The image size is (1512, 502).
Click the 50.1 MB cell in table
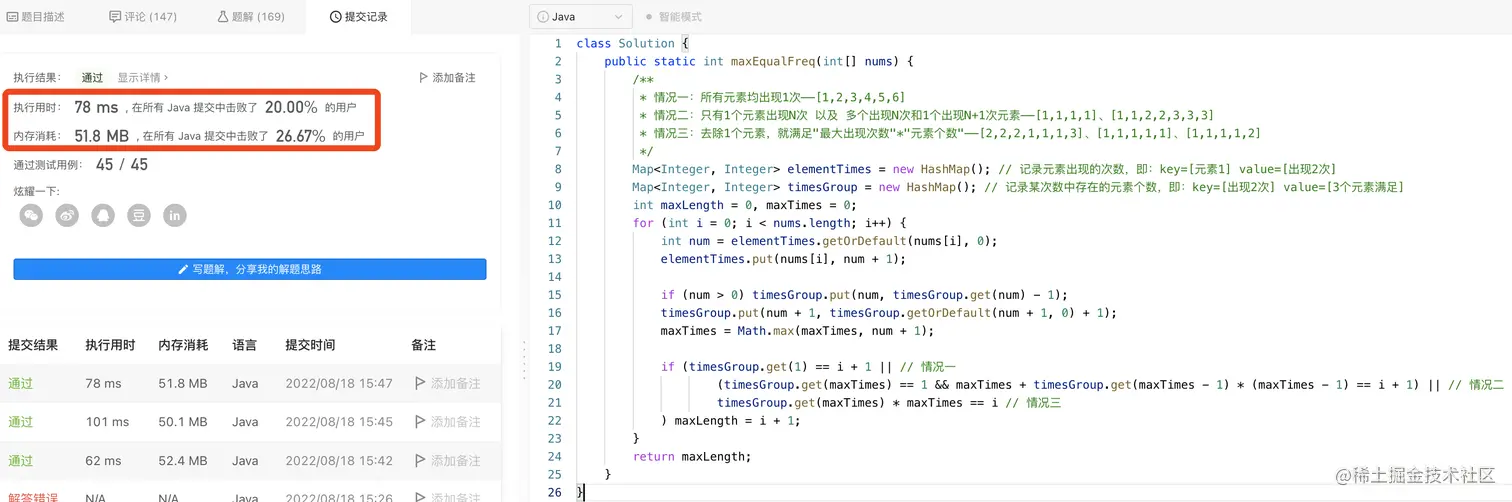pyautogui.click(x=183, y=422)
